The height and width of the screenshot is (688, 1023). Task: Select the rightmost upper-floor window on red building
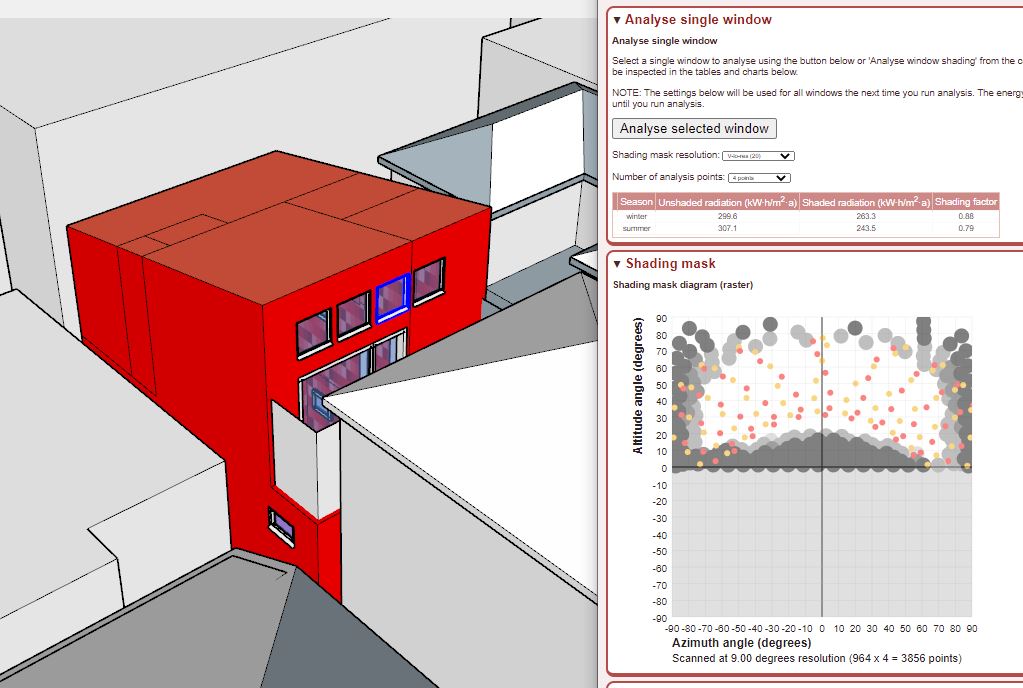click(x=429, y=280)
